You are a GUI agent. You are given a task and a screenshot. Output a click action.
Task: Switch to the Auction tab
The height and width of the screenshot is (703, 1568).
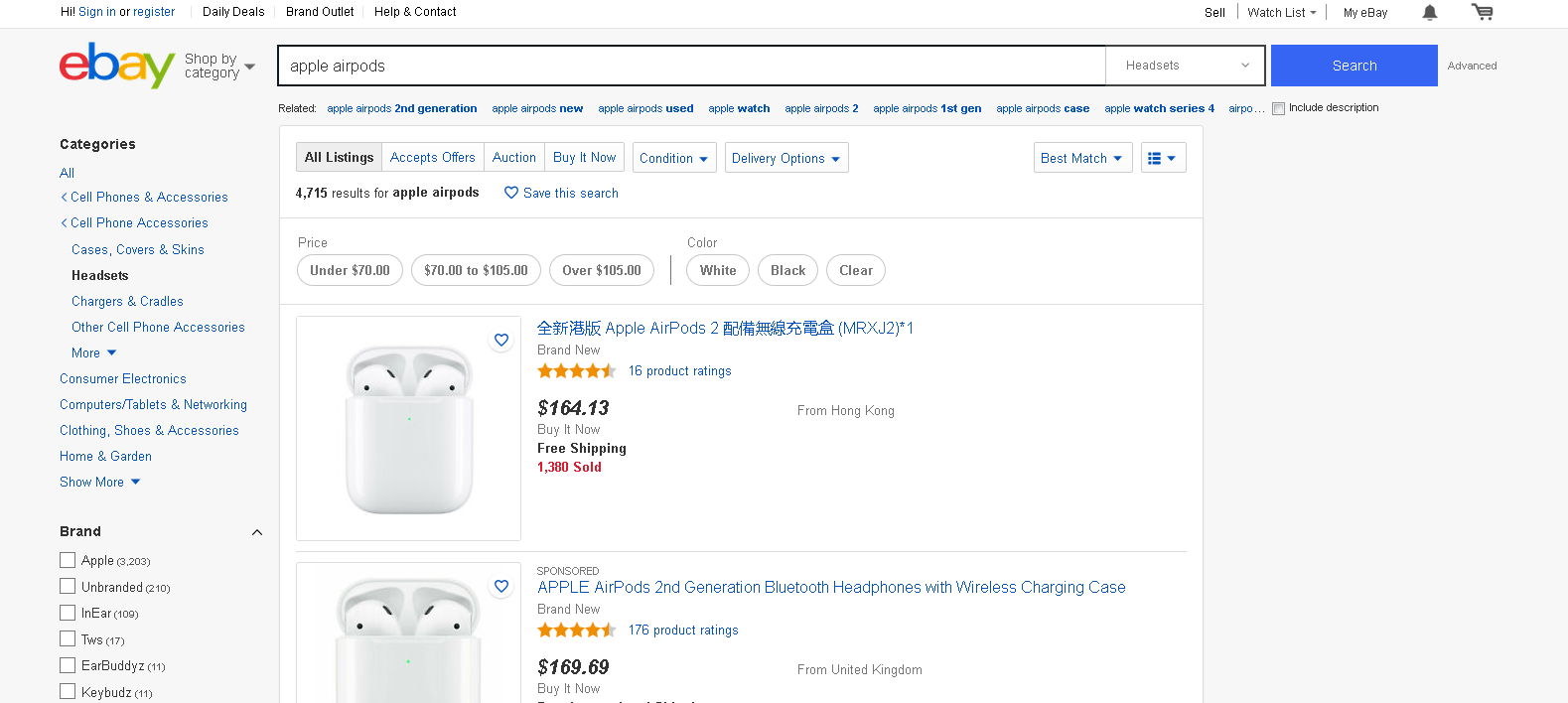click(x=514, y=157)
